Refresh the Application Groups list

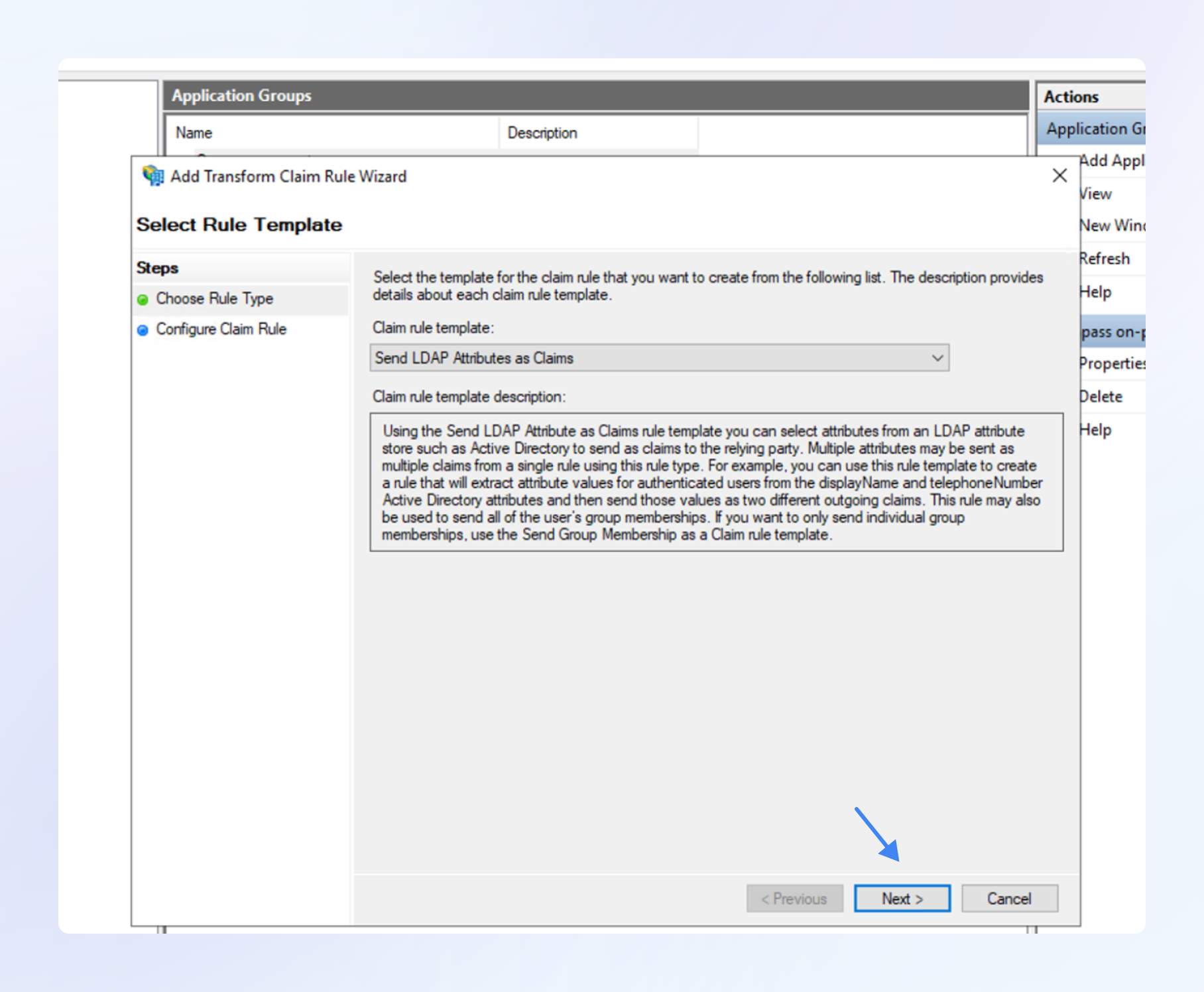pos(1105,259)
